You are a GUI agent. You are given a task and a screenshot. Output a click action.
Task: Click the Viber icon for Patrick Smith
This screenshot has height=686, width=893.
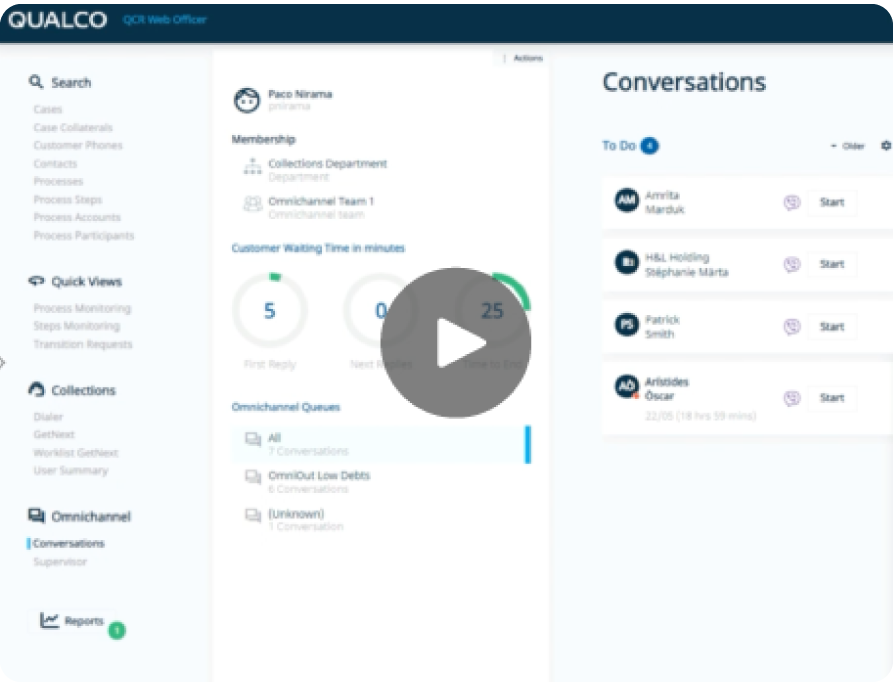(x=792, y=326)
